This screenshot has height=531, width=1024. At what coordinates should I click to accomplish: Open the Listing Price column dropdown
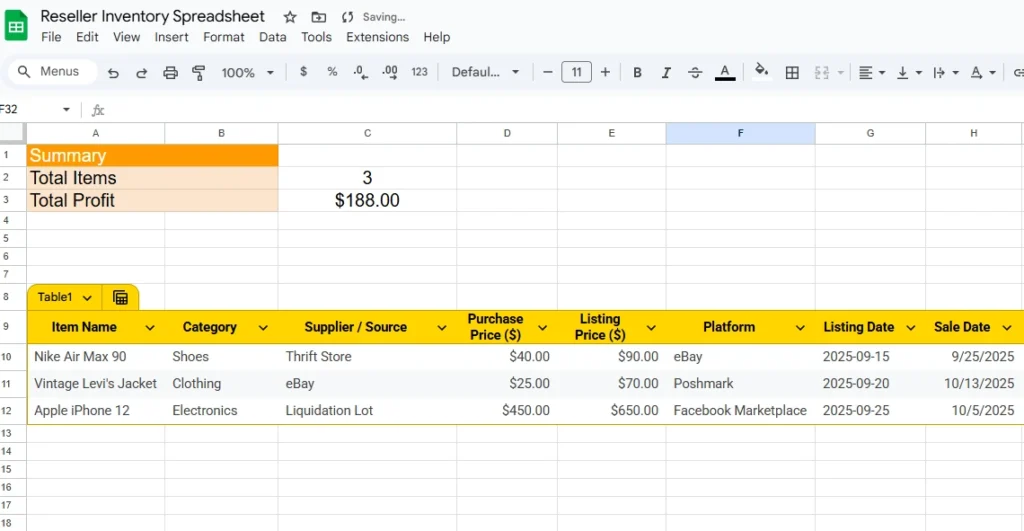click(x=651, y=328)
